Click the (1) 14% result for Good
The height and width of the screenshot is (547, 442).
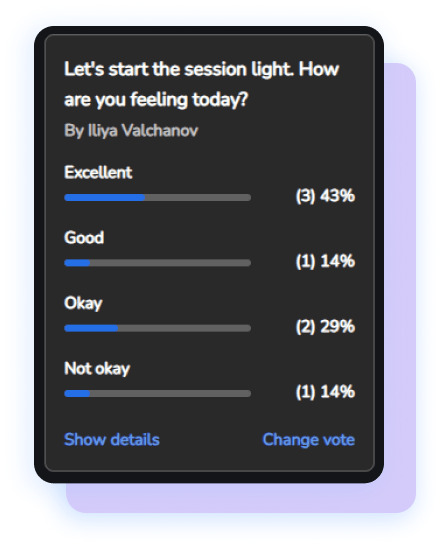pyautogui.click(x=325, y=261)
